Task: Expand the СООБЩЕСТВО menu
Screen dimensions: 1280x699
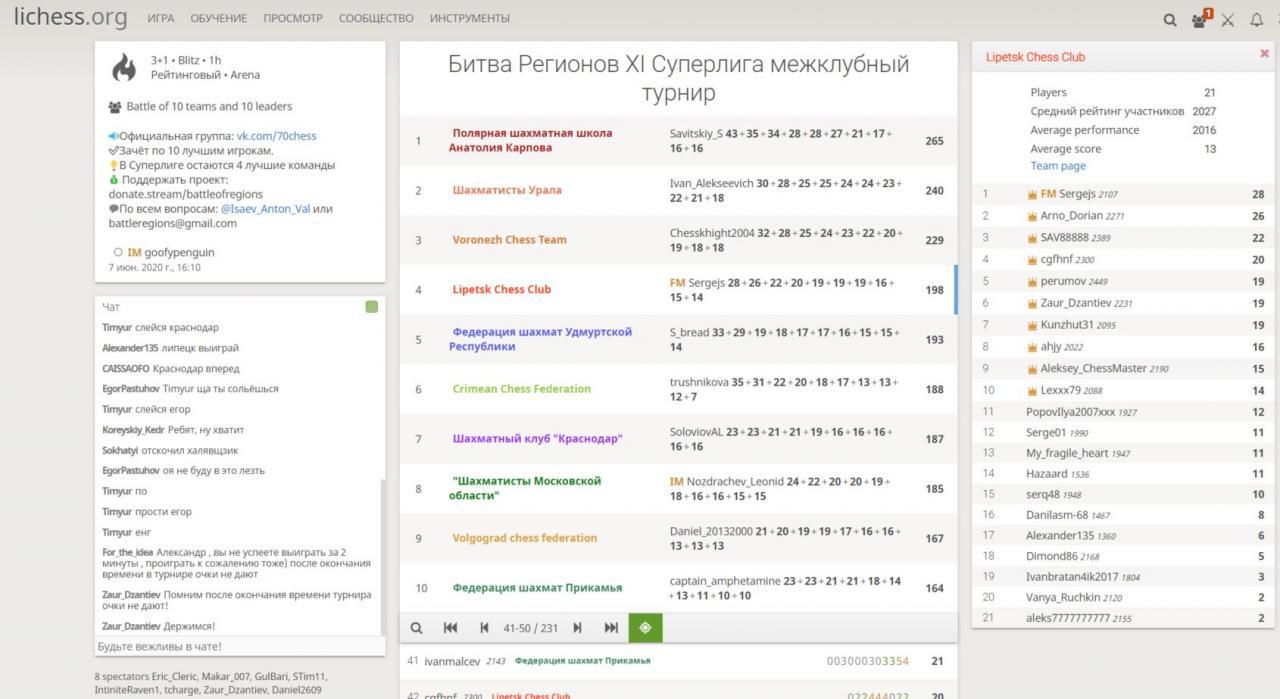Action: pyautogui.click(x=375, y=18)
